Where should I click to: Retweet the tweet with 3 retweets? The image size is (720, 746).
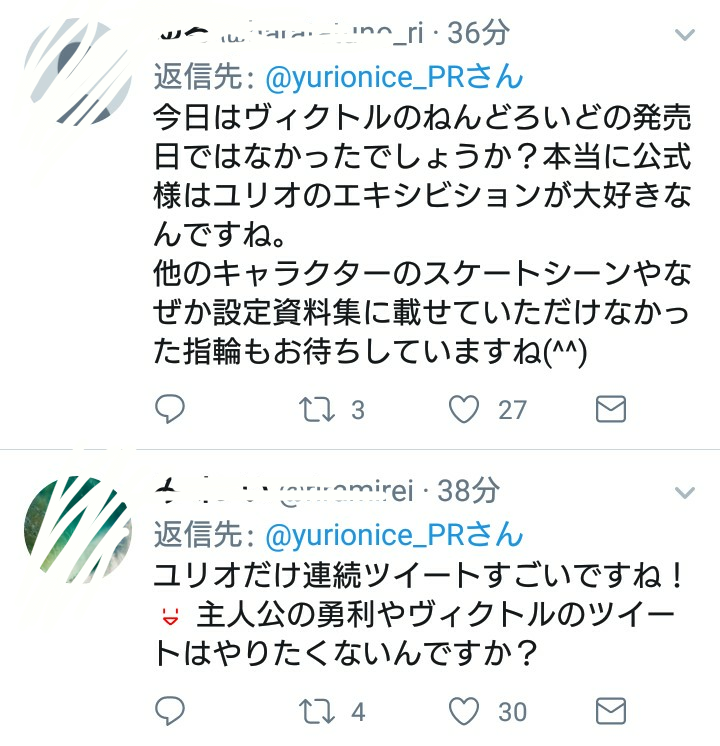[316, 410]
